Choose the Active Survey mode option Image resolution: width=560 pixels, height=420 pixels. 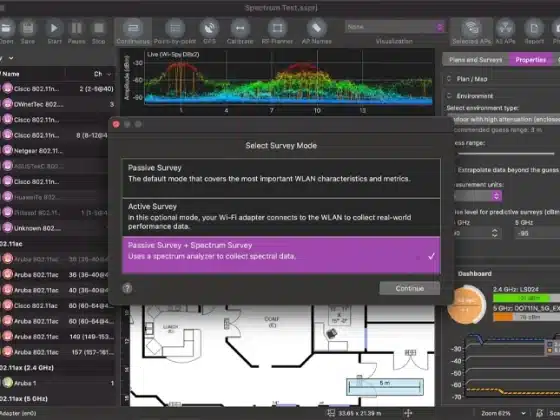(x=281, y=217)
